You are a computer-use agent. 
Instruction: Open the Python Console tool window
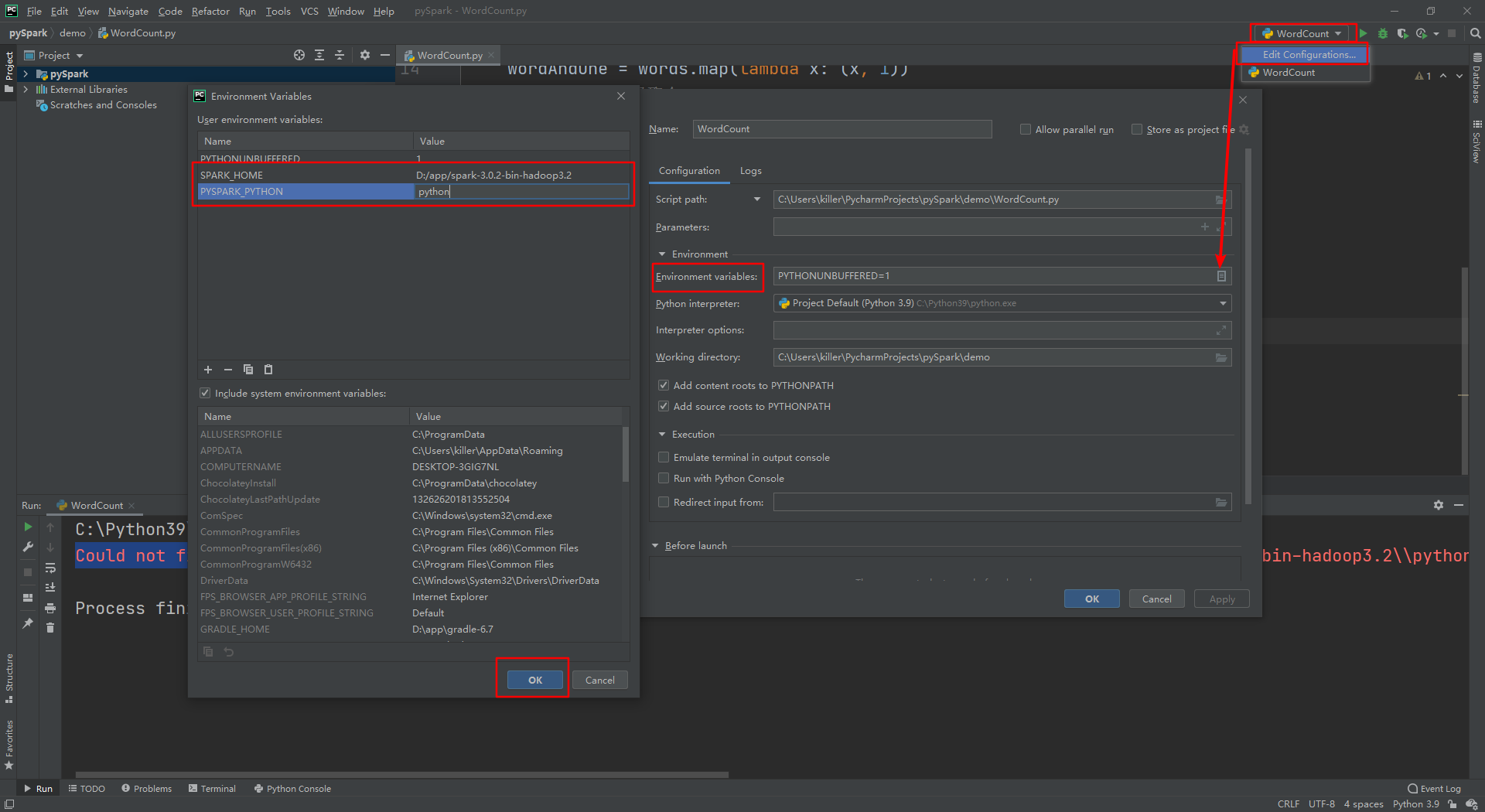click(x=292, y=789)
